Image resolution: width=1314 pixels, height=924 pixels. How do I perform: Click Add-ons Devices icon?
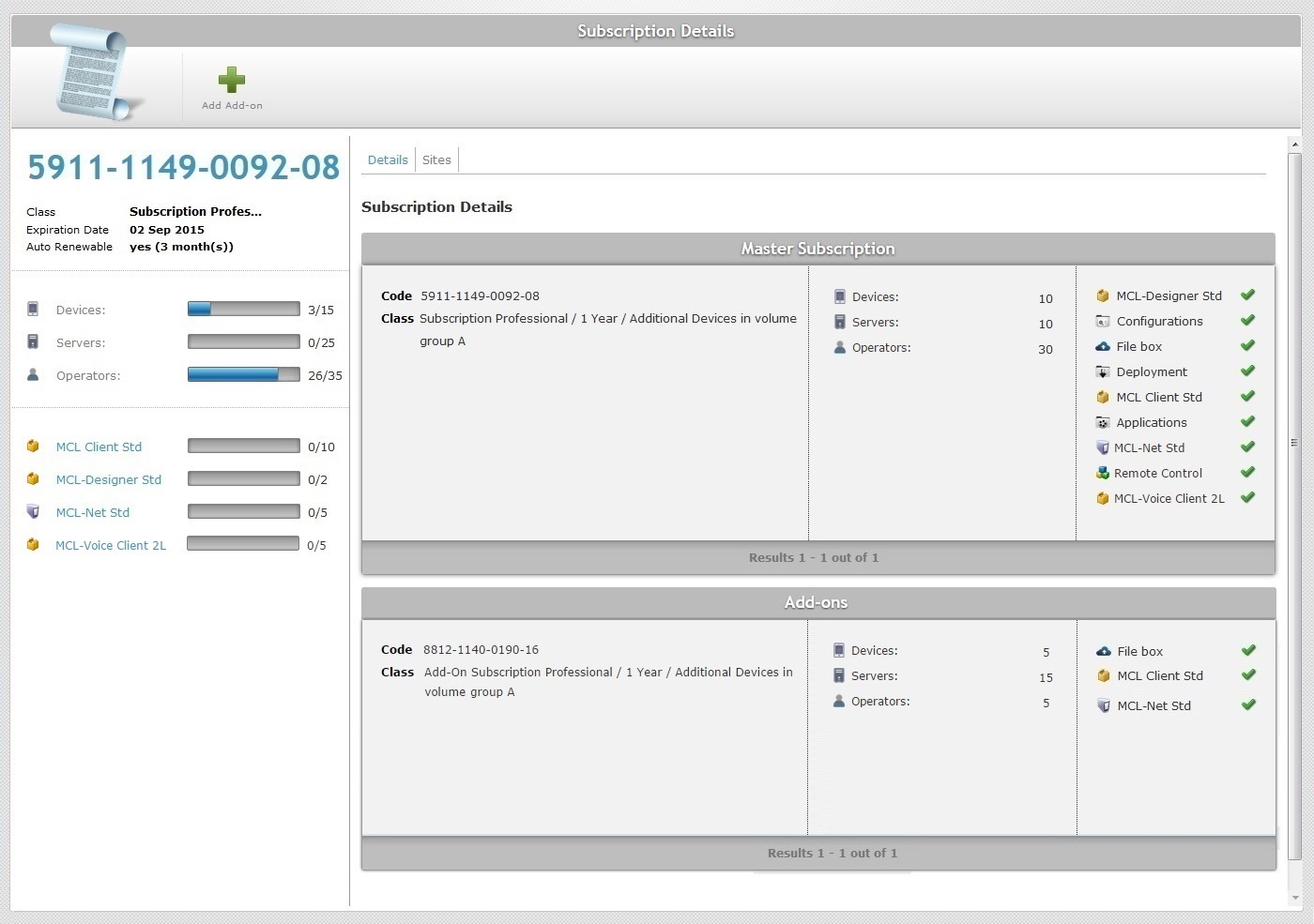click(x=839, y=650)
